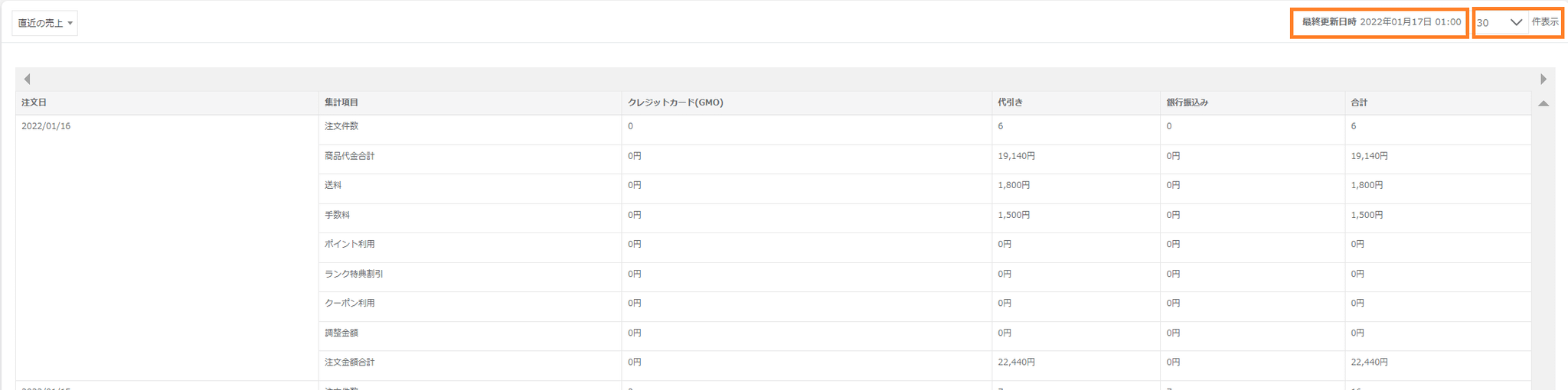Click the 代引き column header

pos(1010,102)
